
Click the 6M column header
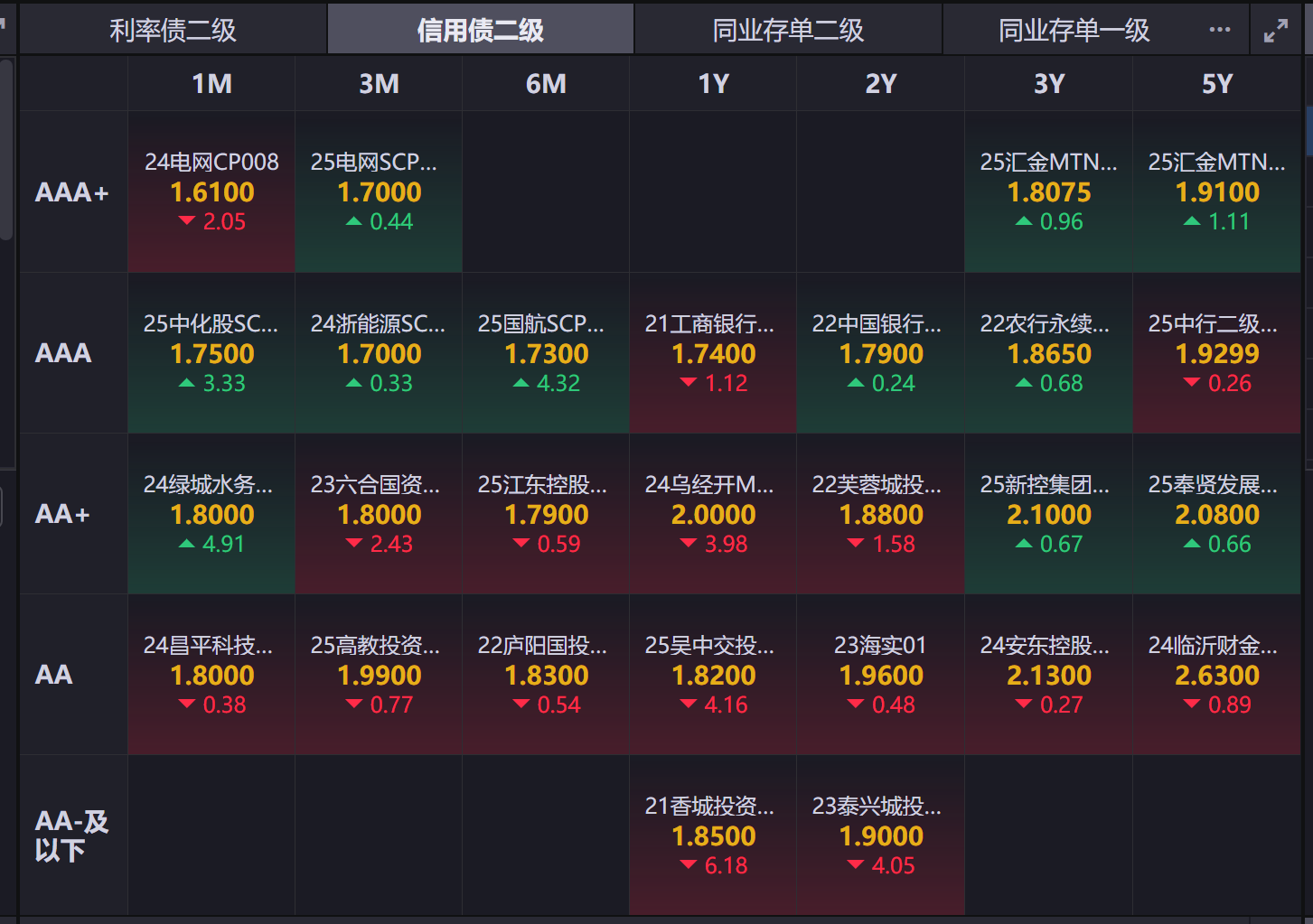coord(546,84)
